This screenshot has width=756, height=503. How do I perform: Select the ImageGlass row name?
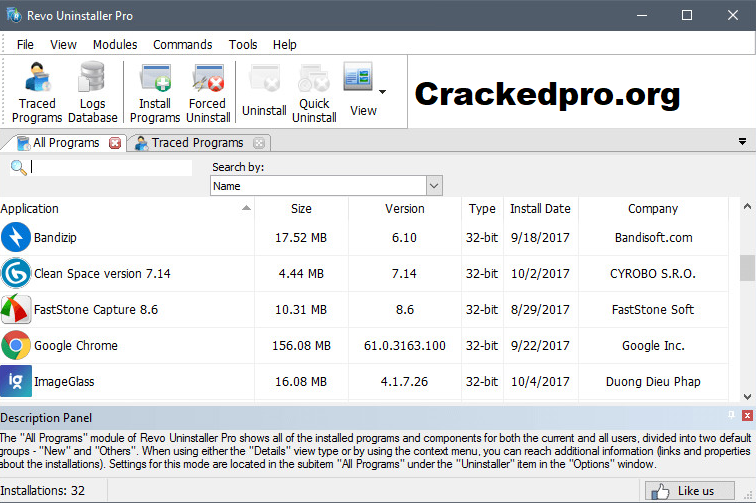click(64, 381)
